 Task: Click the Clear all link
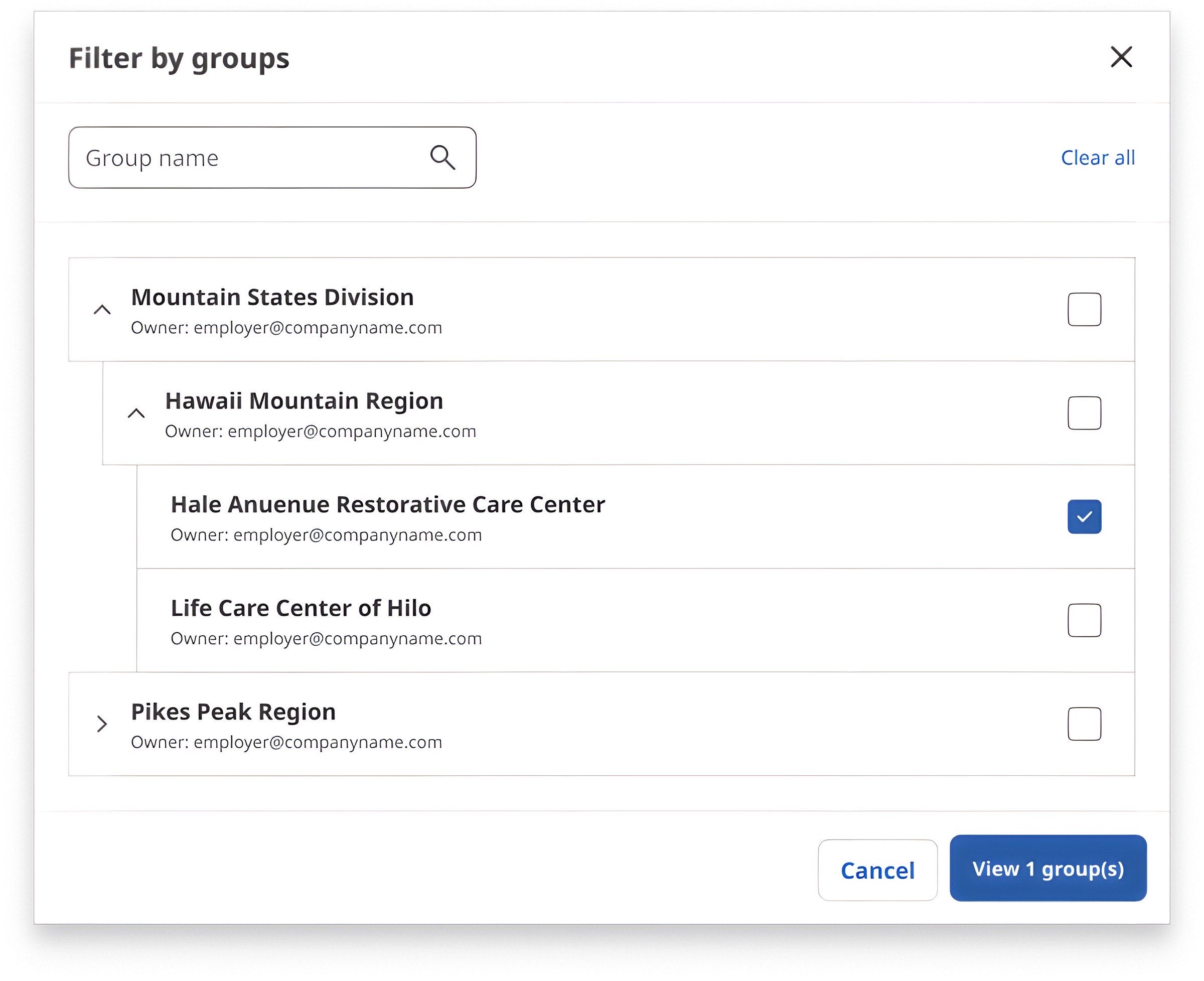[x=1098, y=158]
